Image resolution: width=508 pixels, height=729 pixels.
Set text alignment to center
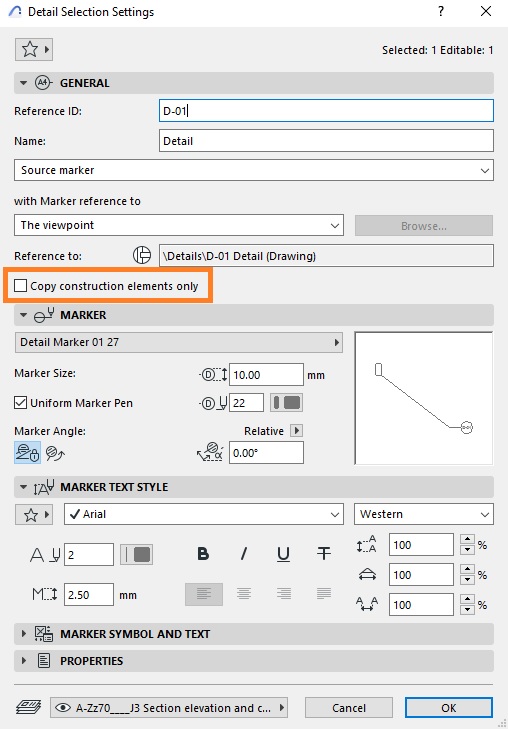click(244, 594)
